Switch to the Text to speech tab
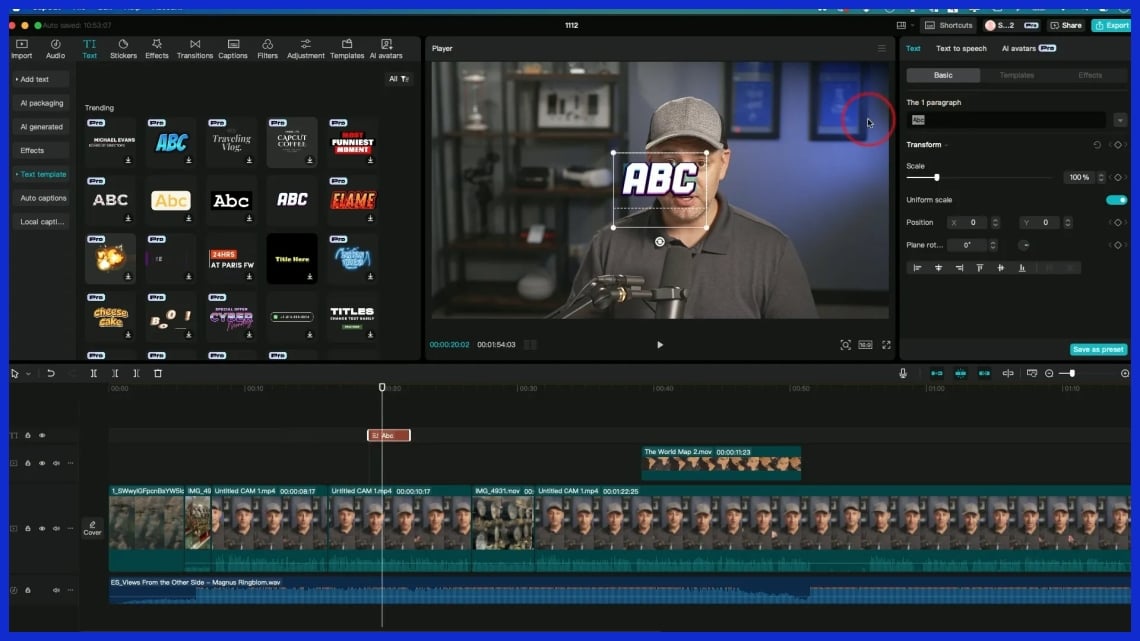The height and width of the screenshot is (641, 1140). (x=961, y=48)
